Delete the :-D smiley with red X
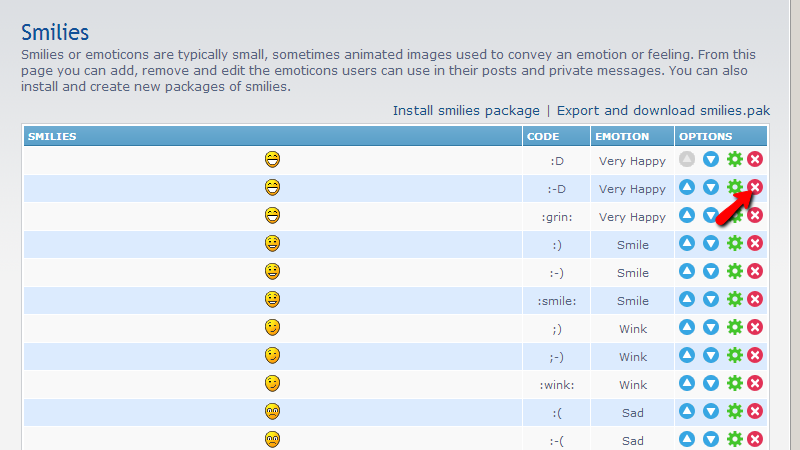The width and height of the screenshot is (800, 450). click(756, 187)
